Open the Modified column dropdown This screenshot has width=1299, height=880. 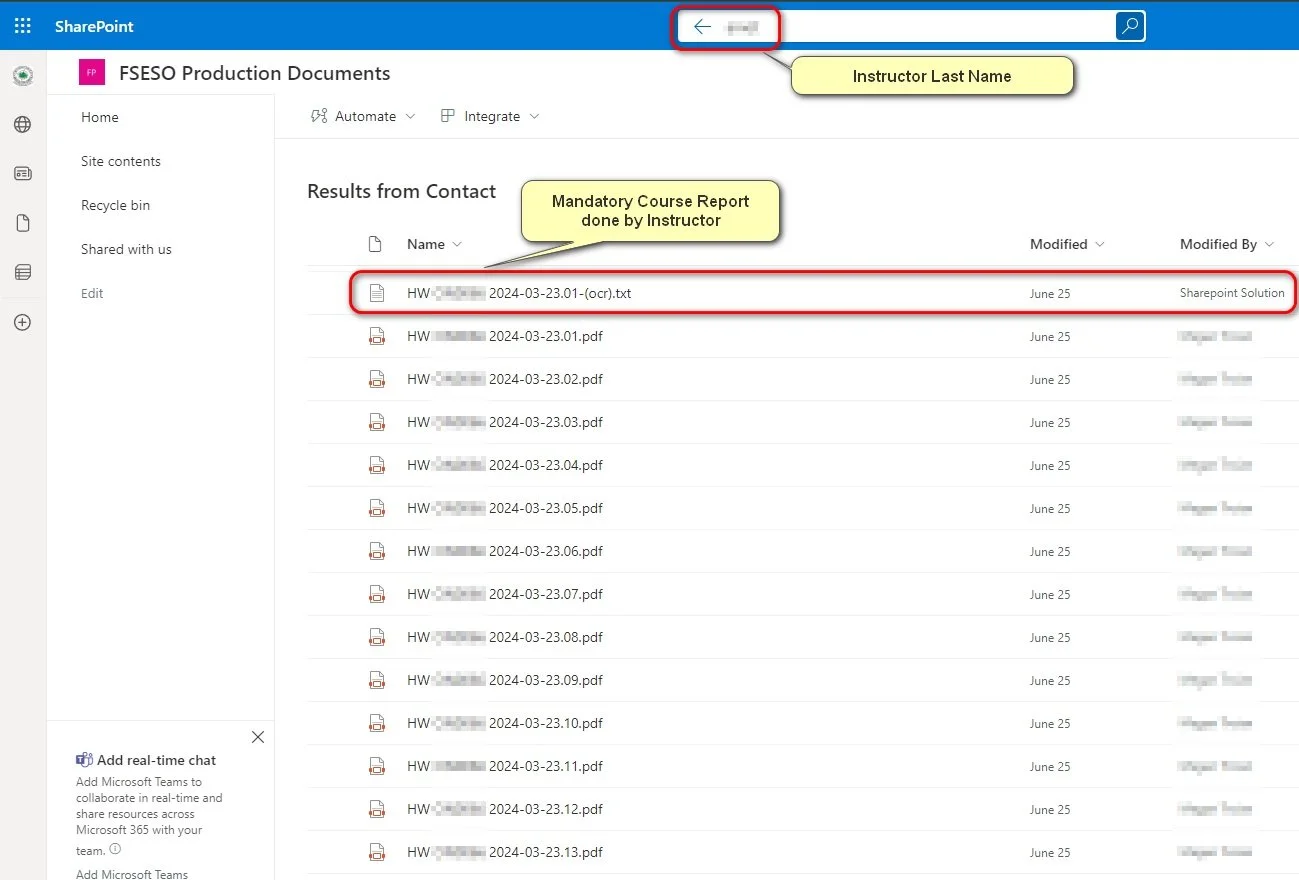coord(1099,244)
